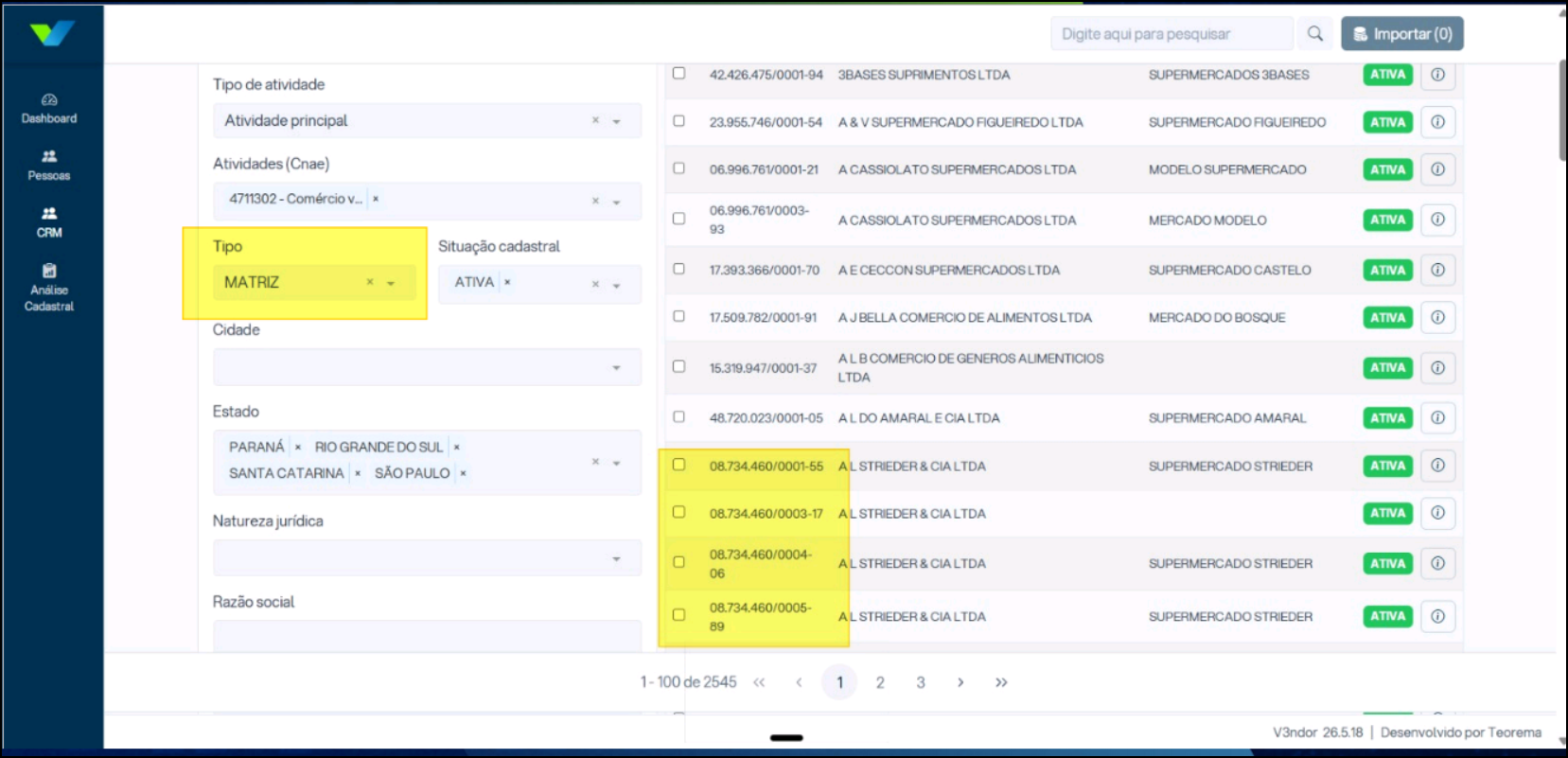Click CNPJ 17.393.366/0001-70 text
The image size is (1568, 758).
765,270
